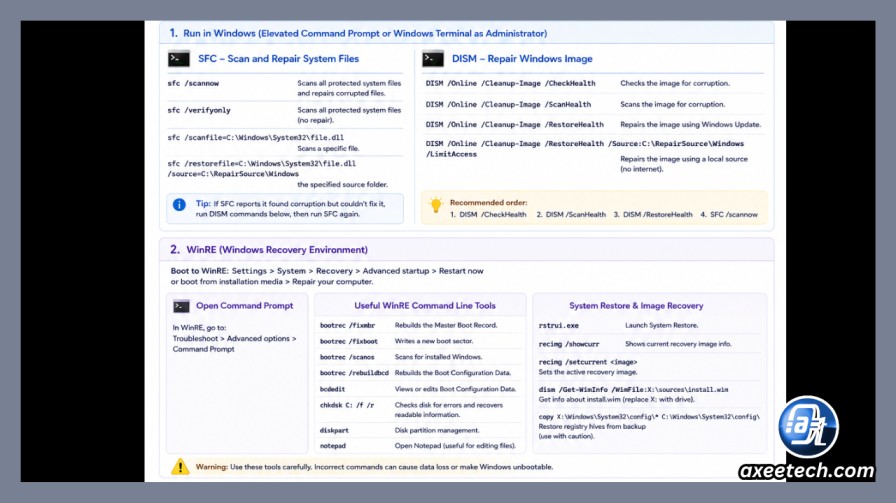Click 'Scans the image for corruption.' description

673,105
